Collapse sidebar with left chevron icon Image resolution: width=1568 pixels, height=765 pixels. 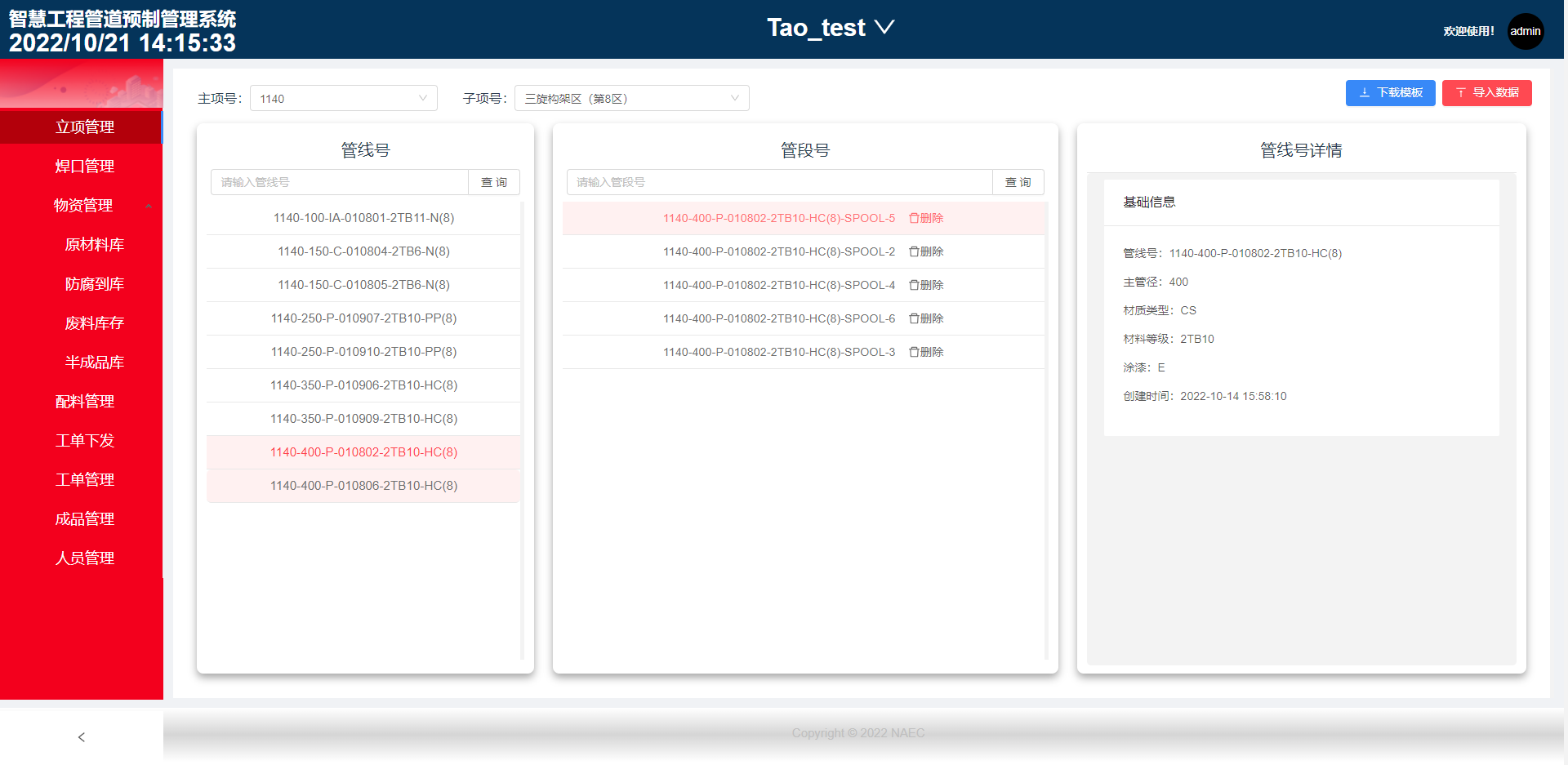[x=81, y=737]
